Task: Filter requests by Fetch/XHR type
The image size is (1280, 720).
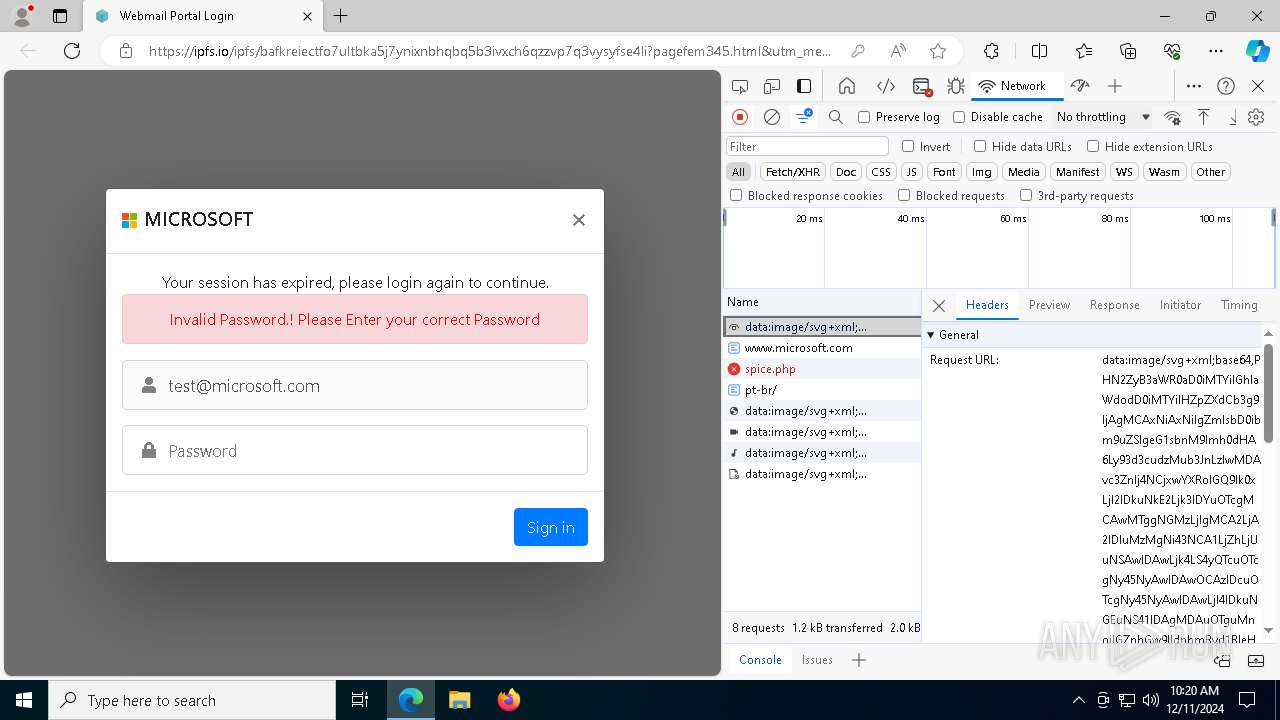Action: (x=793, y=172)
